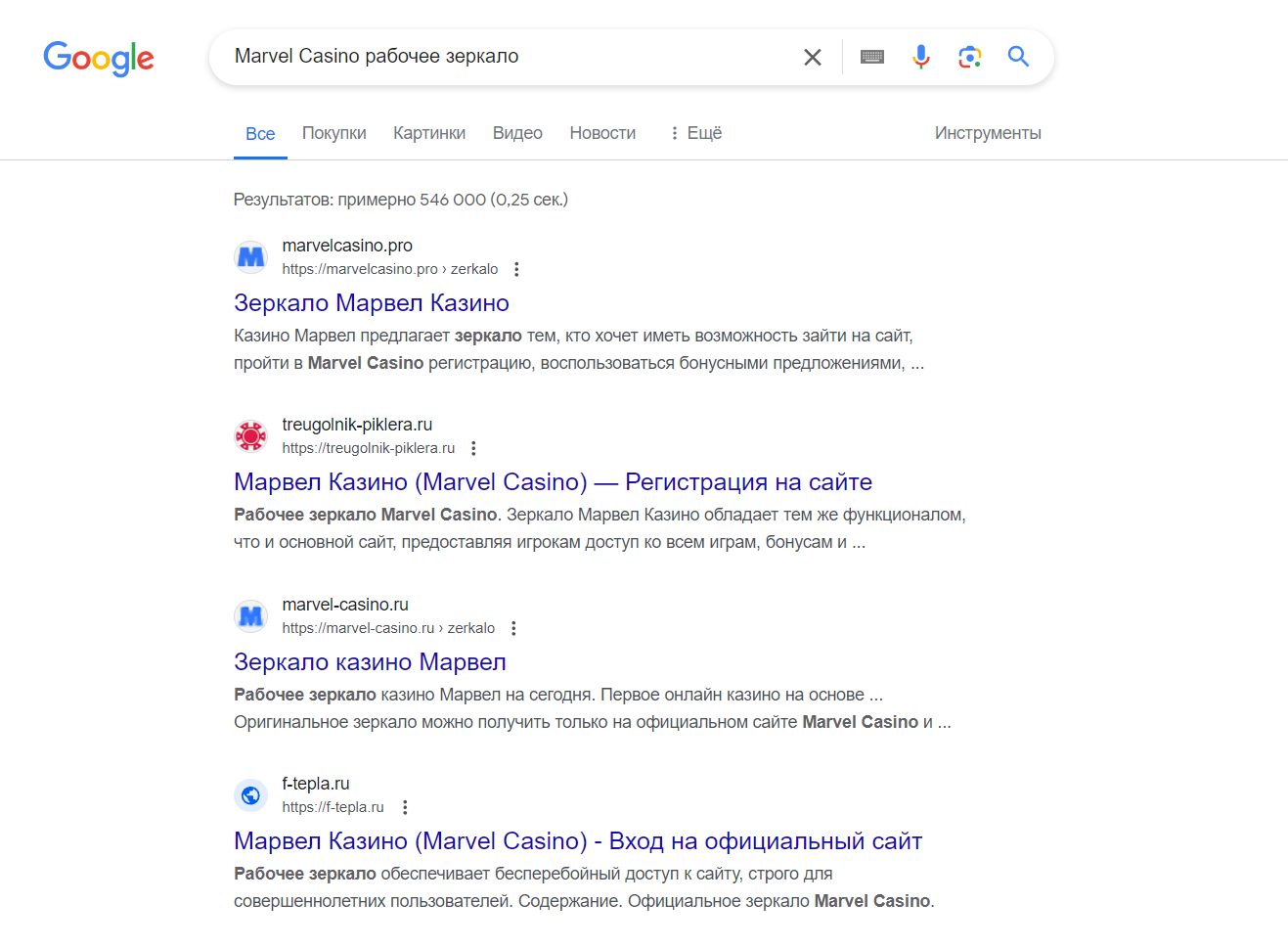This screenshot has width=1288, height=948.
Task: Click the marvelcasino.pro site name
Action: [x=347, y=246]
